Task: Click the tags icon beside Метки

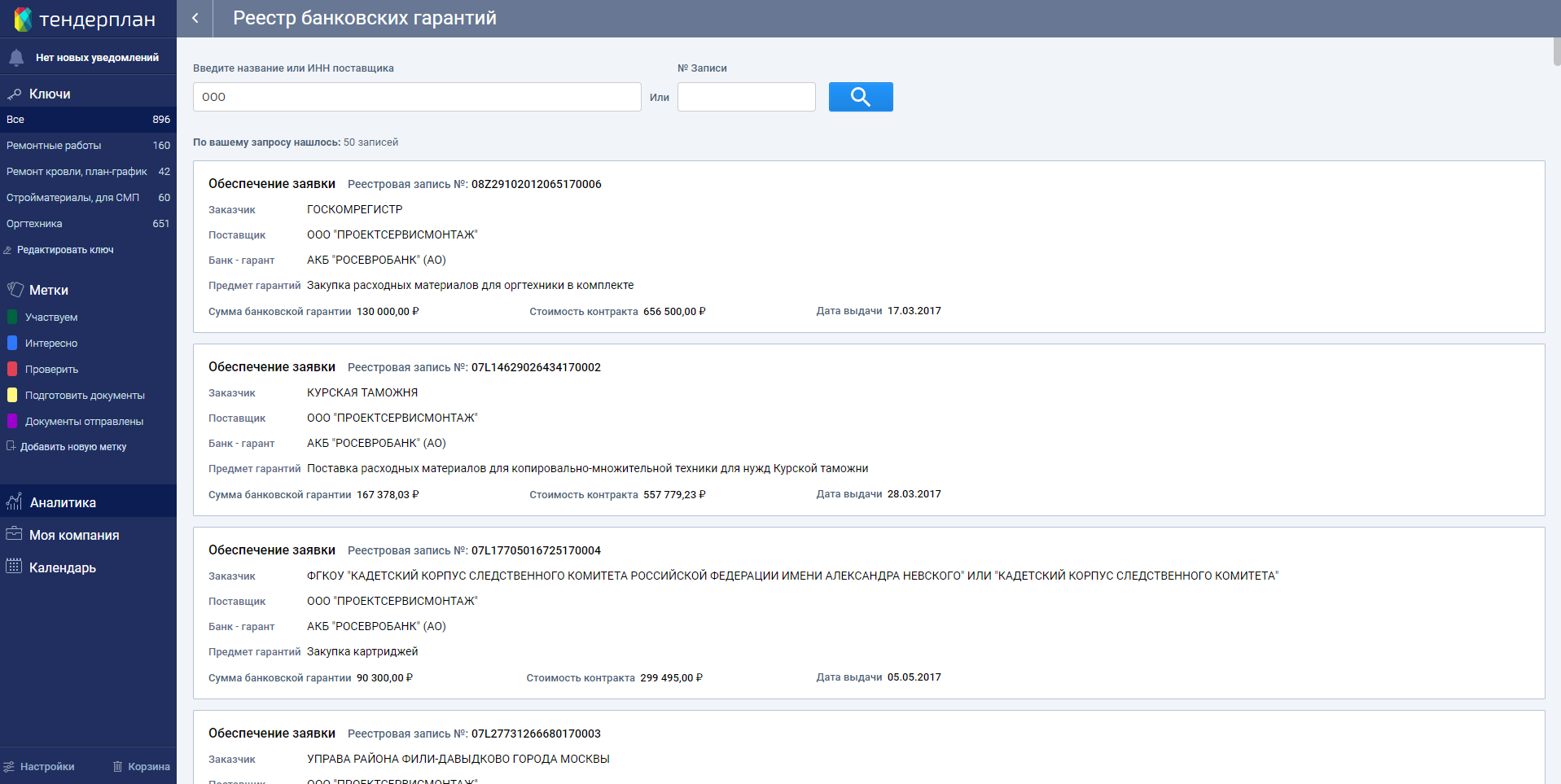Action: pyautogui.click(x=15, y=290)
